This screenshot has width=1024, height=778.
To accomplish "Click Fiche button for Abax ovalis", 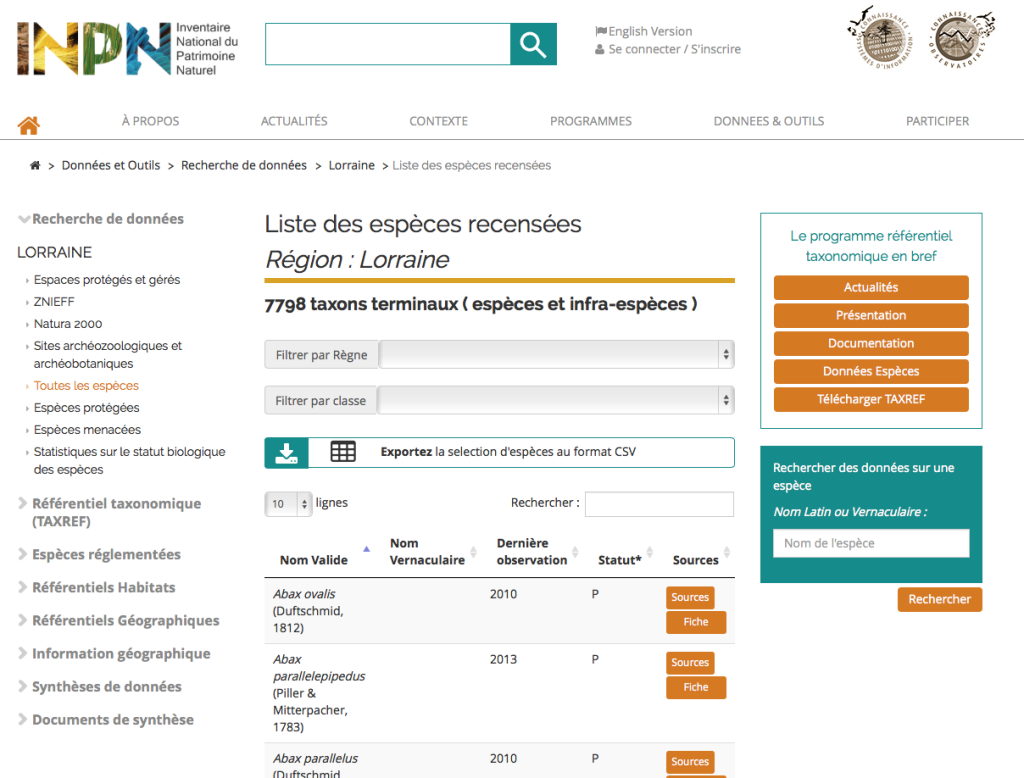I will click(696, 623).
